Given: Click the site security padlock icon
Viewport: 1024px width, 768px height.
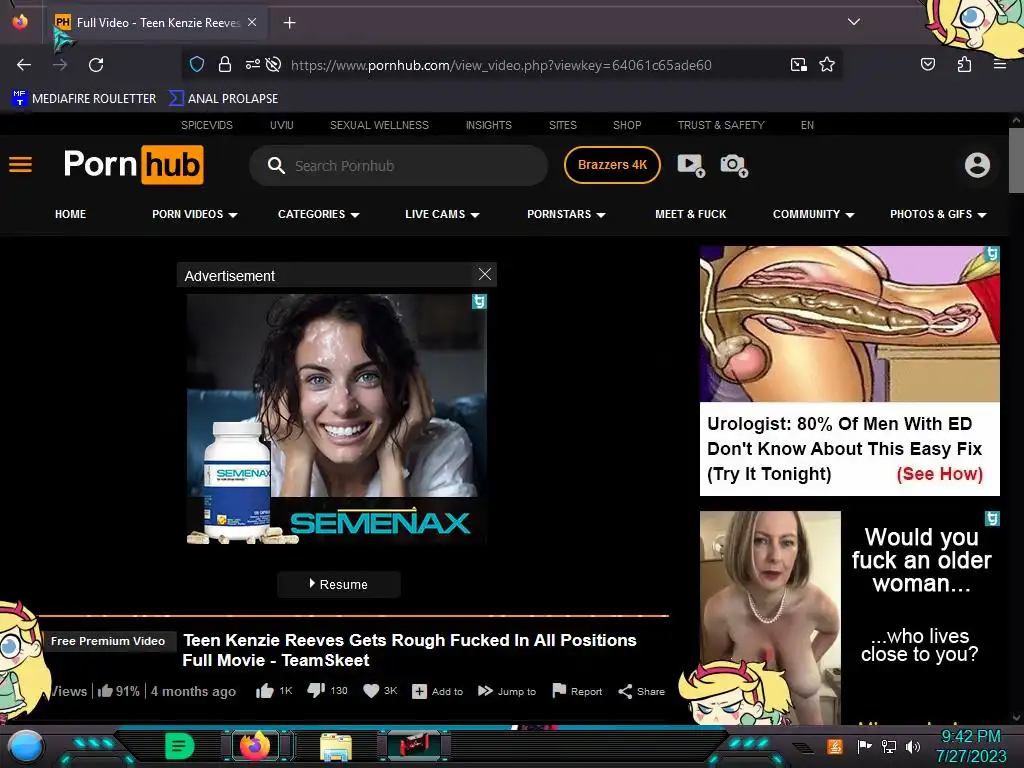Looking at the screenshot, I should (225, 64).
